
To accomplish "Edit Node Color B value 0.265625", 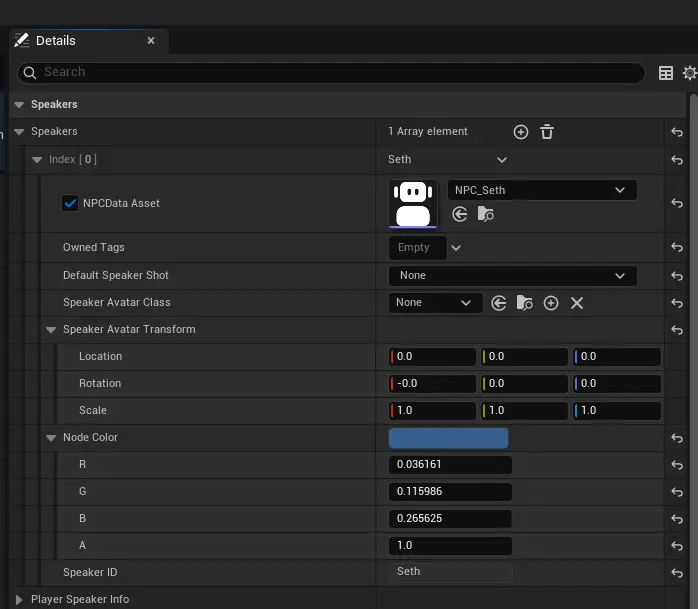I will 450,519.
